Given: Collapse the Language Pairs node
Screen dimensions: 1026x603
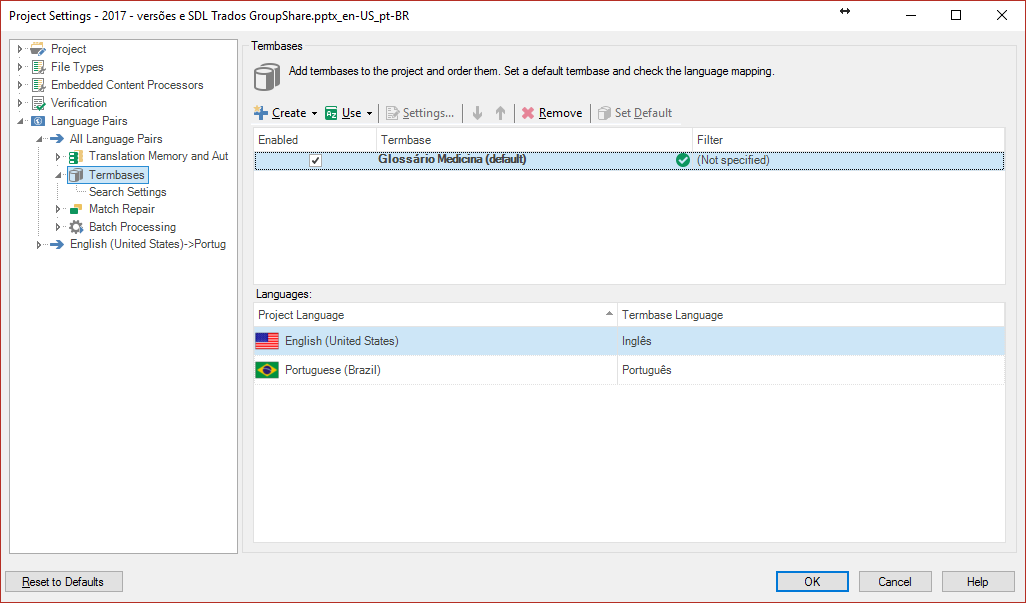Looking at the screenshot, I should click(20, 121).
